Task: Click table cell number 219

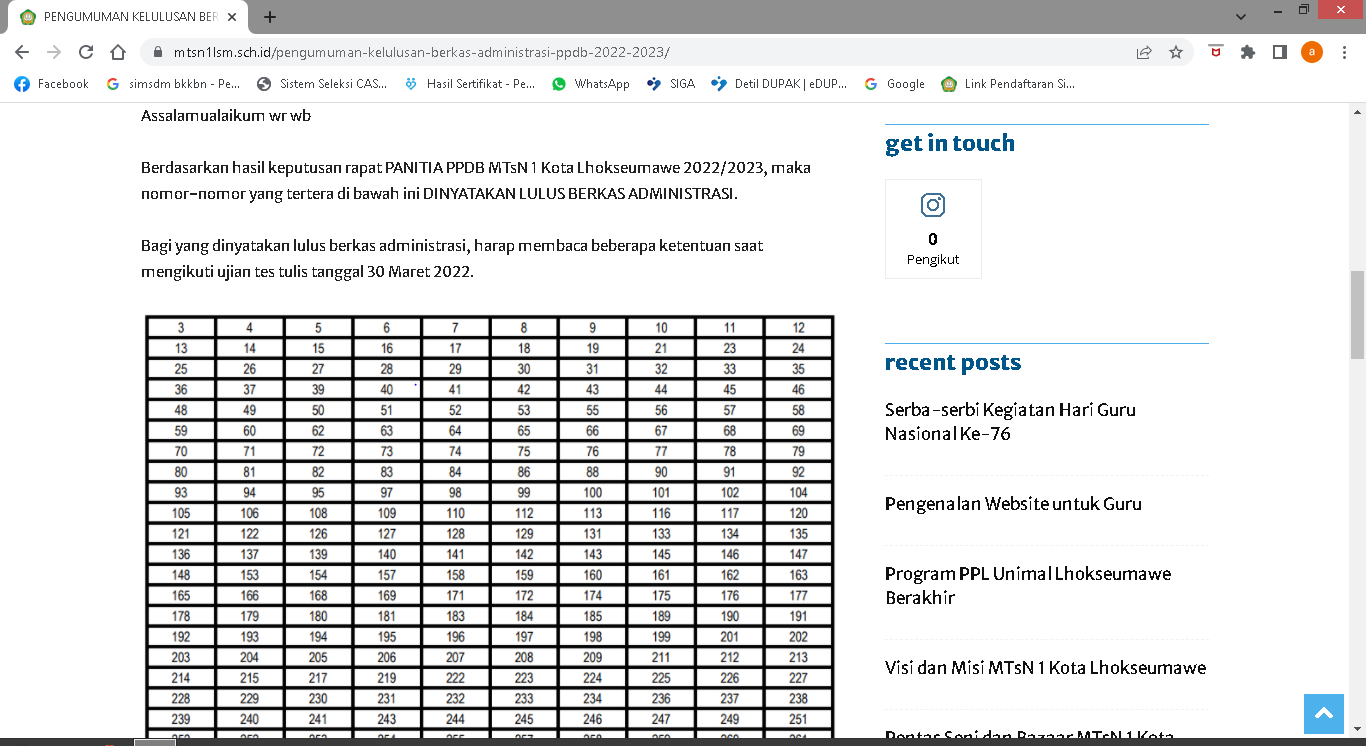Action: [x=387, y=678]
